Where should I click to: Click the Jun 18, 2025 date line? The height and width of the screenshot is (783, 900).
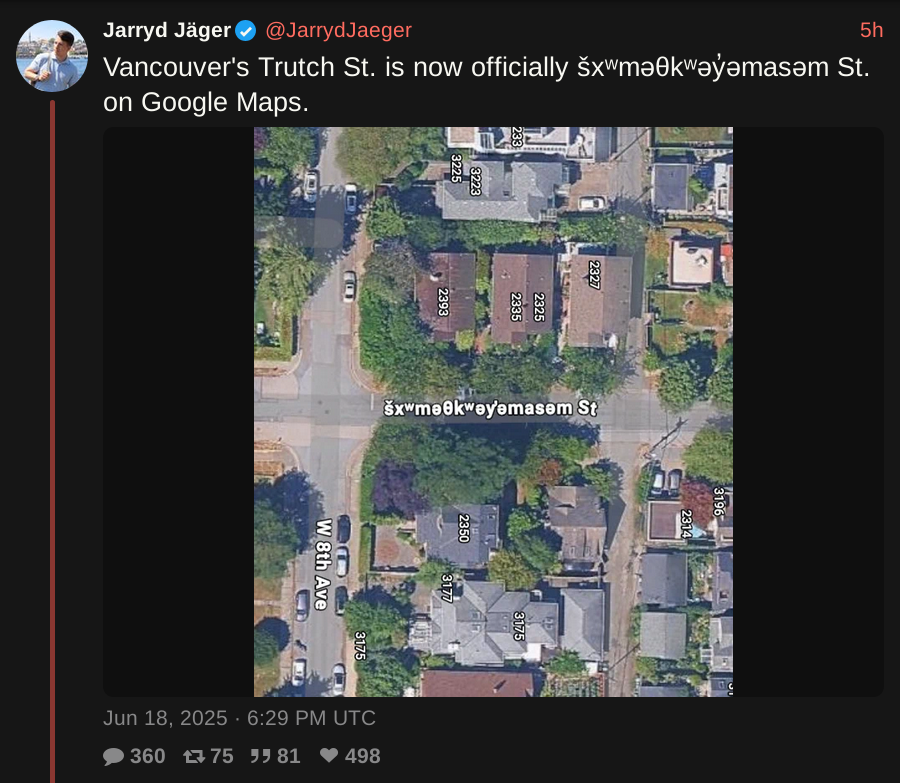point(239,718)
